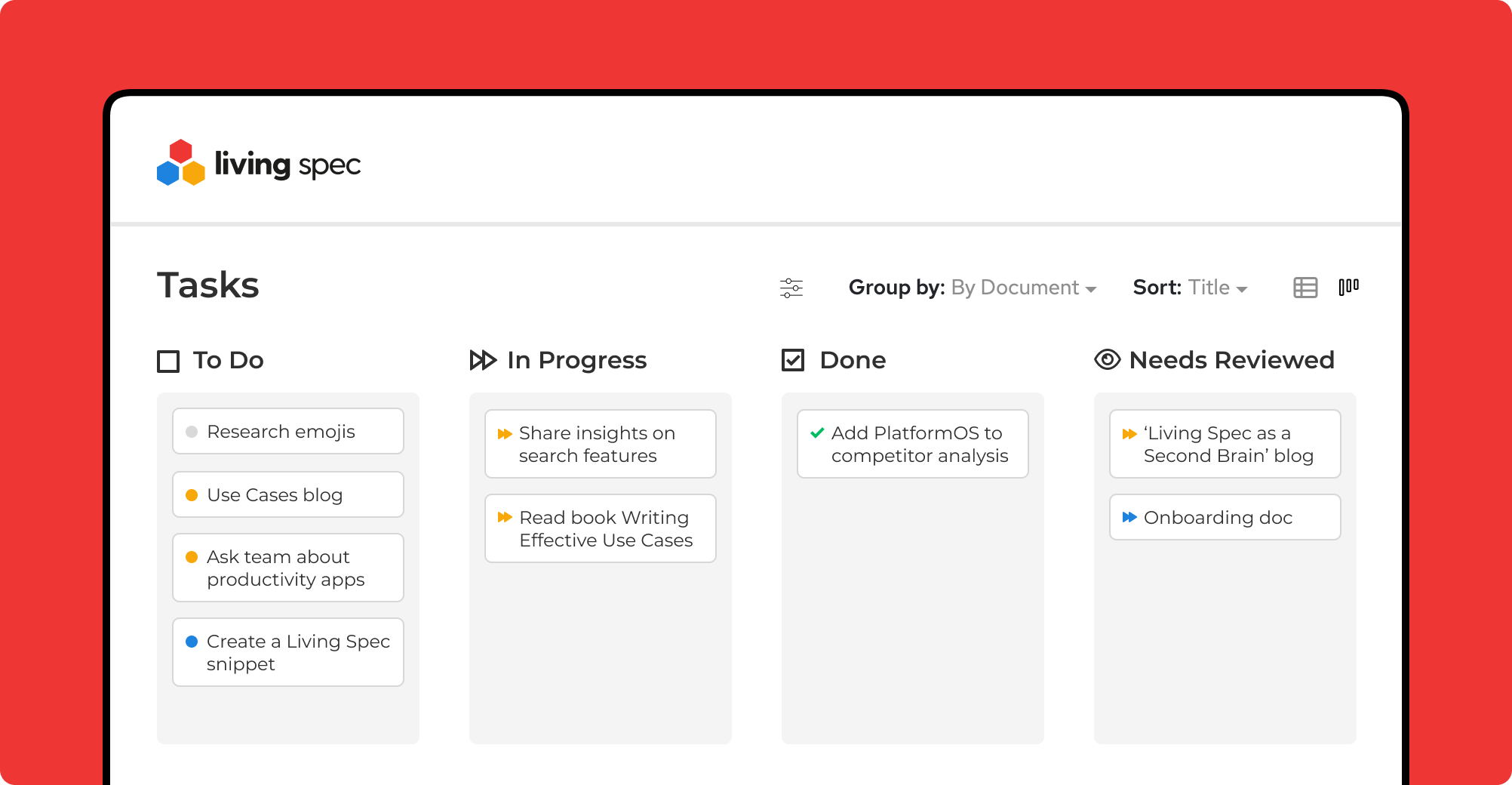Click the In Progress fast-forward header icon
Image resolution: width=1512 pixels, height=785 pixels.
(483, 360)
